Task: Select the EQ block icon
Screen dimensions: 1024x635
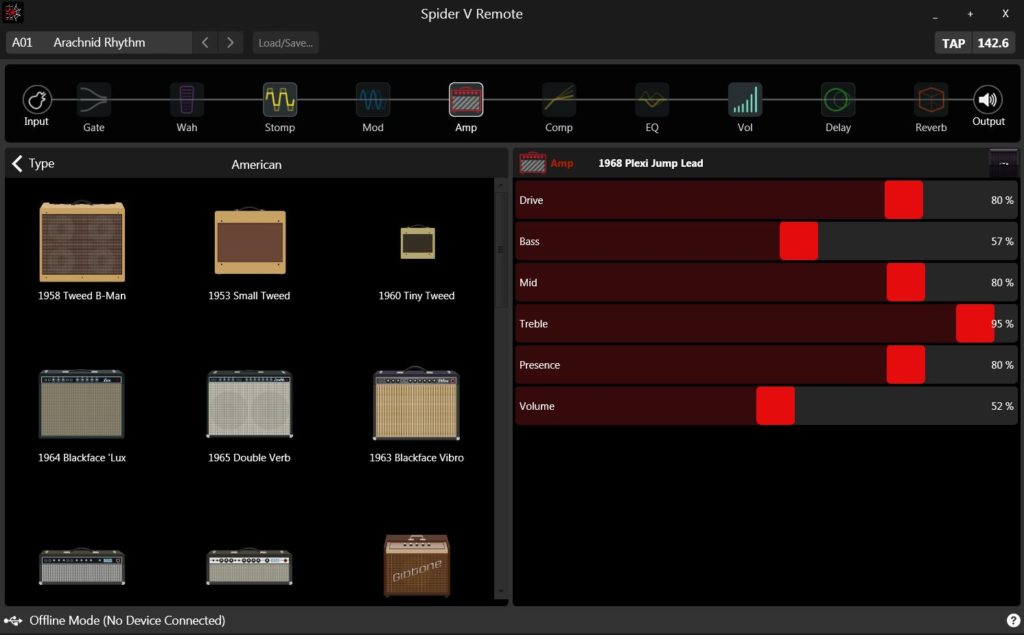Action: click(652, 100)
